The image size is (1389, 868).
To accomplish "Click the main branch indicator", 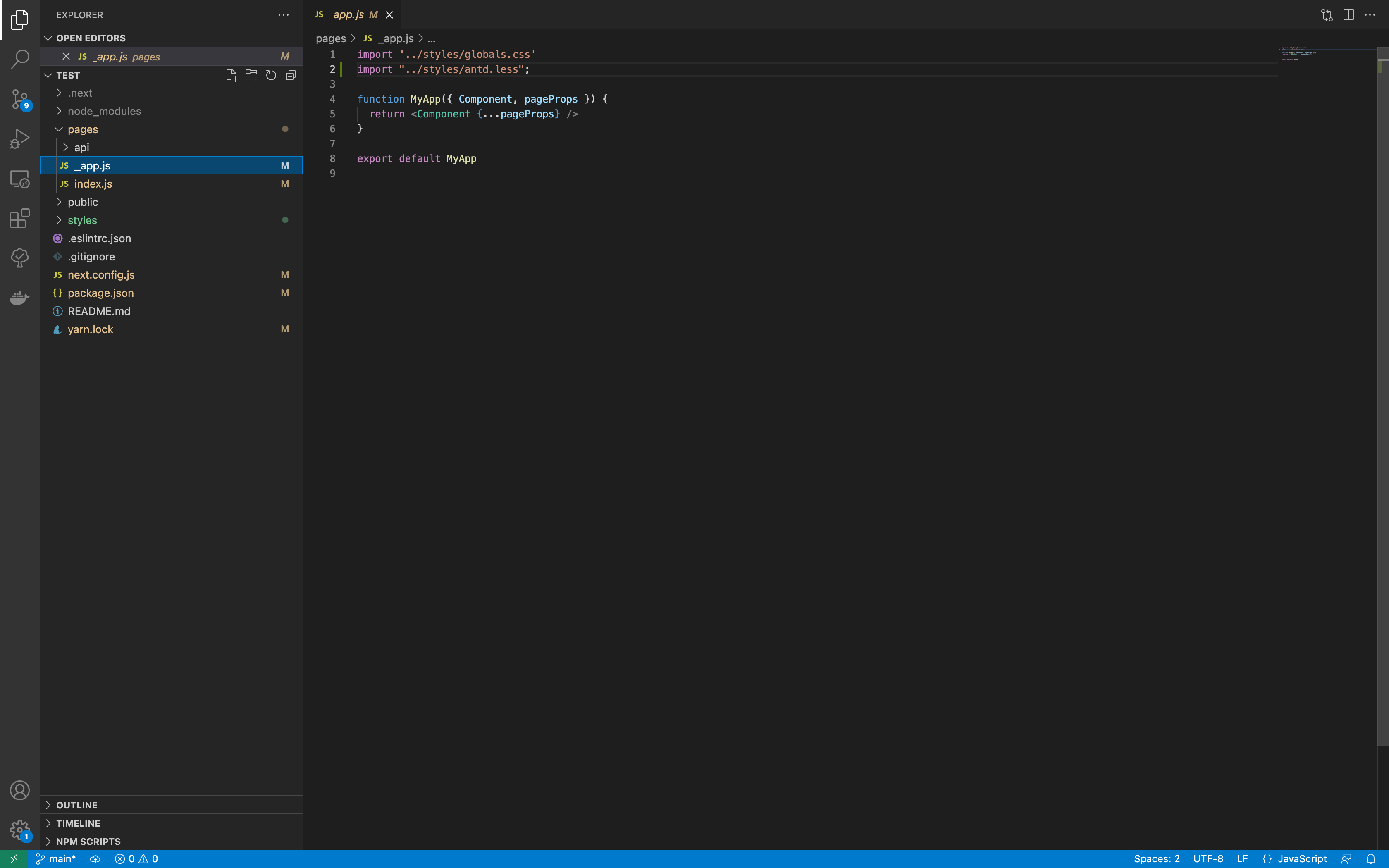I will tap(55, 858).
